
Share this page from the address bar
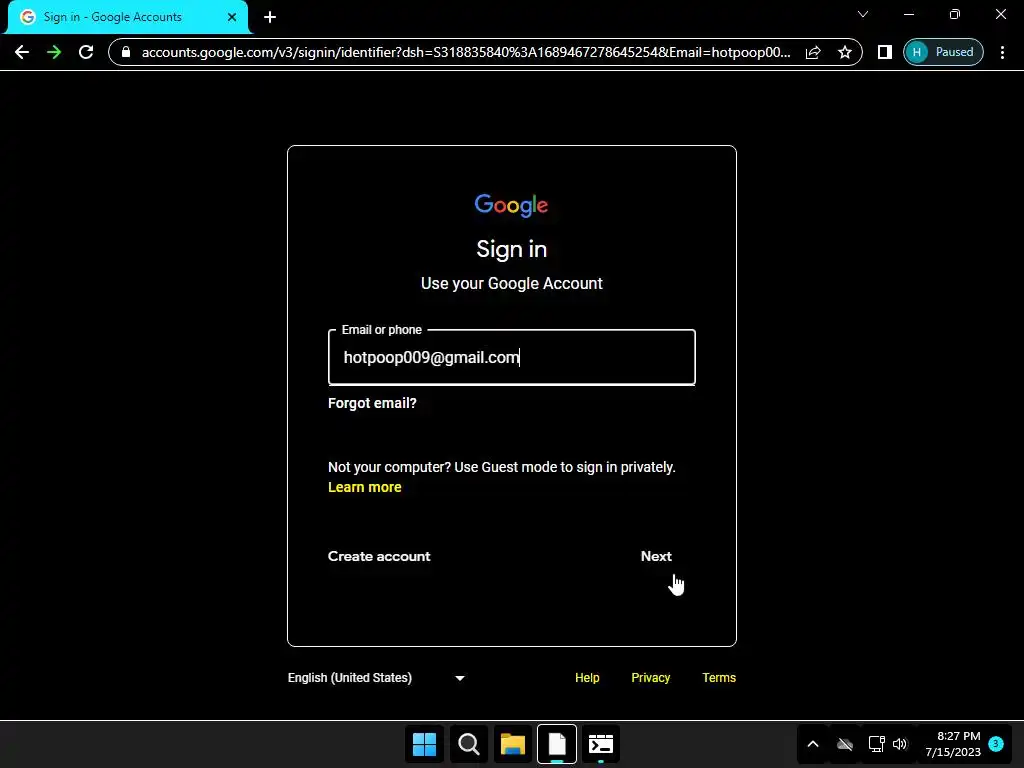[x=813, y=52]
